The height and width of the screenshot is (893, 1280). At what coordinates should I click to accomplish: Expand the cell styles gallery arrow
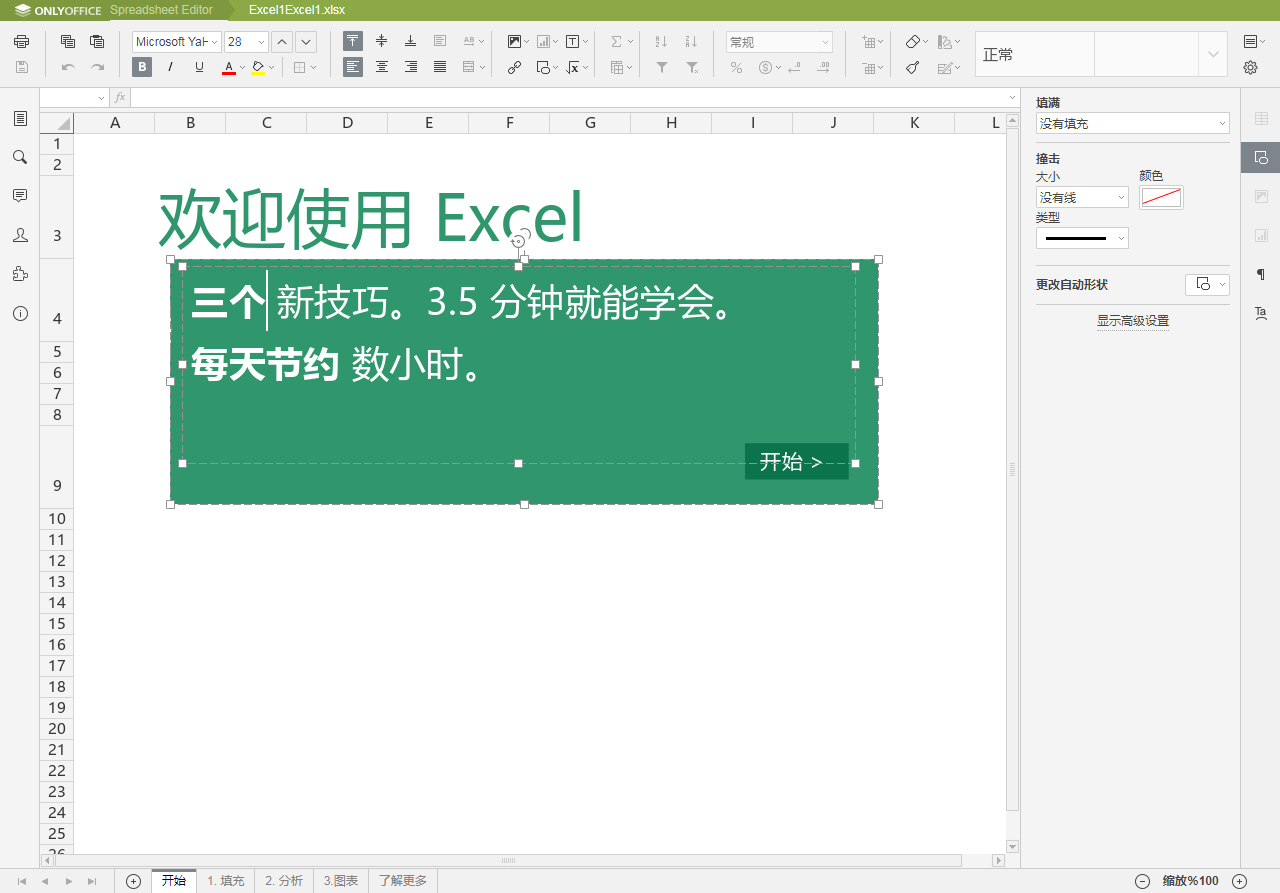click(1213, 54)
